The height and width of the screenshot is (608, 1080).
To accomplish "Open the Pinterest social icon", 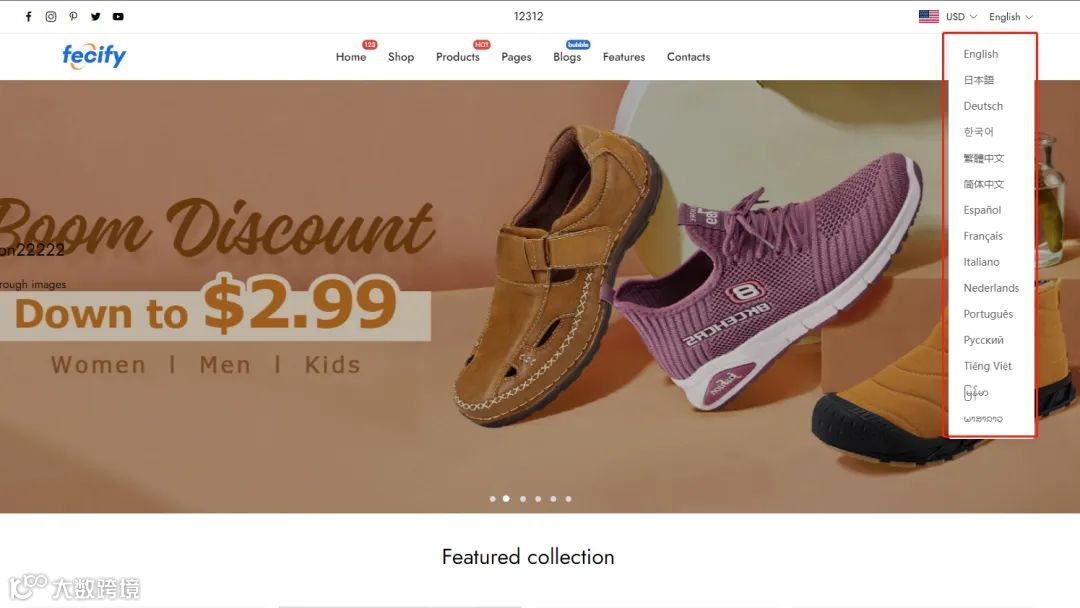I will pos(73,17).
